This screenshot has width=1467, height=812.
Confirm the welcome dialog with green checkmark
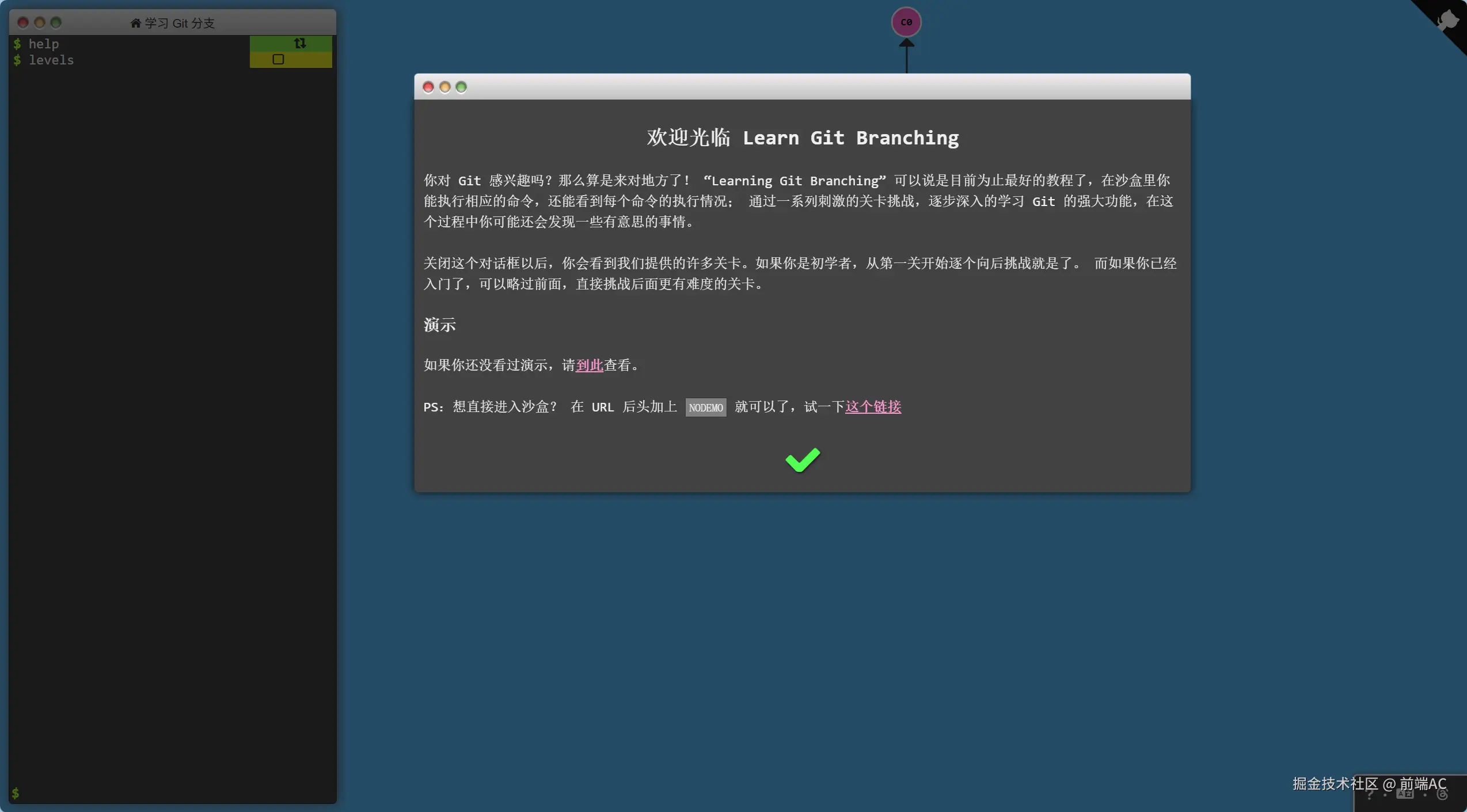click(x=802, y=460)
